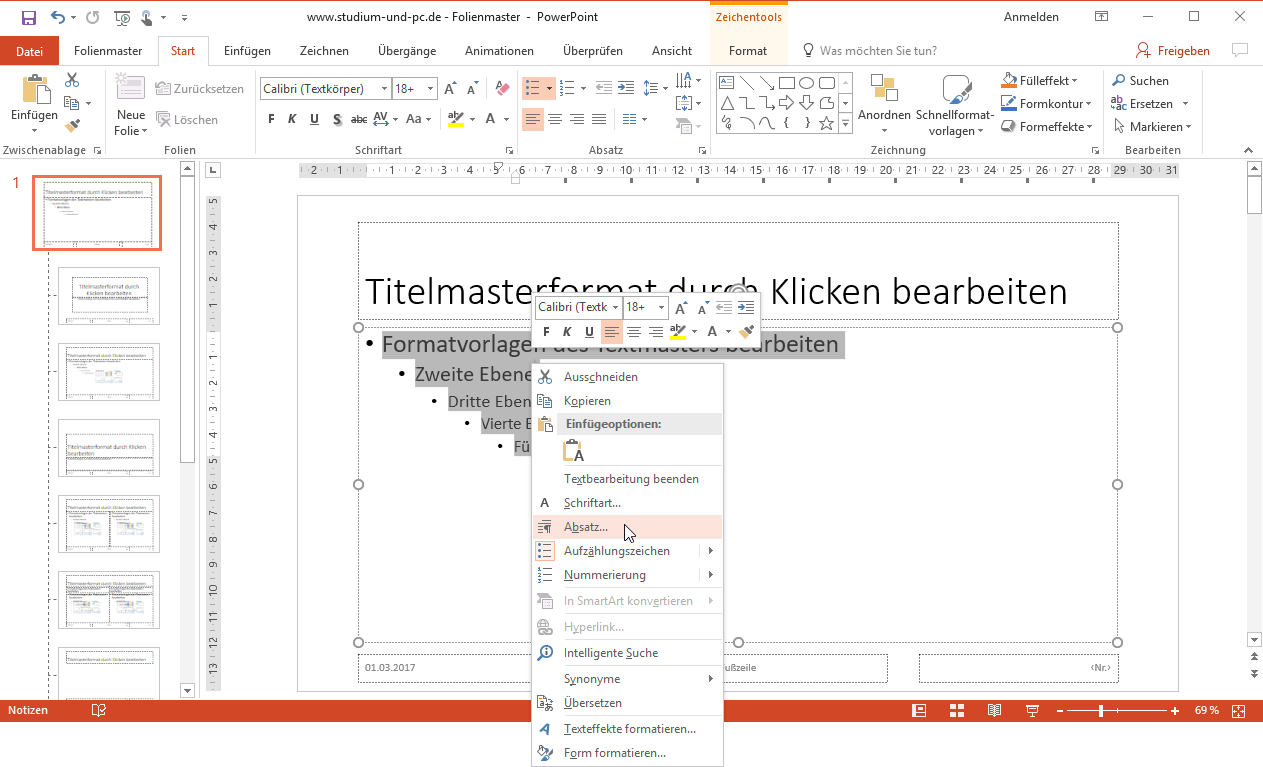
Task: Center text in ribbon Absatz group
Action: coord(555,119)
